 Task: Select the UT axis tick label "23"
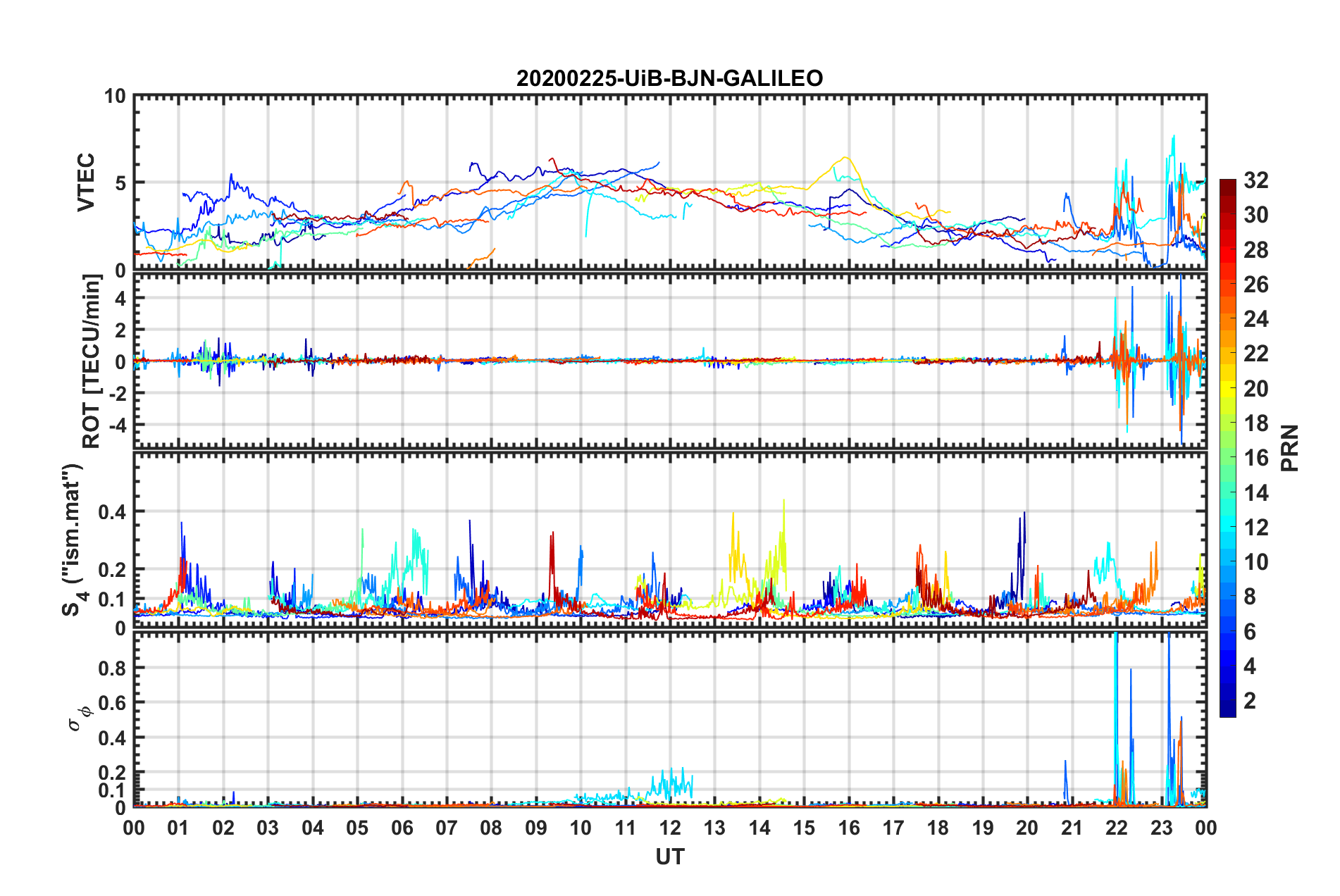tap(1162, 828)
